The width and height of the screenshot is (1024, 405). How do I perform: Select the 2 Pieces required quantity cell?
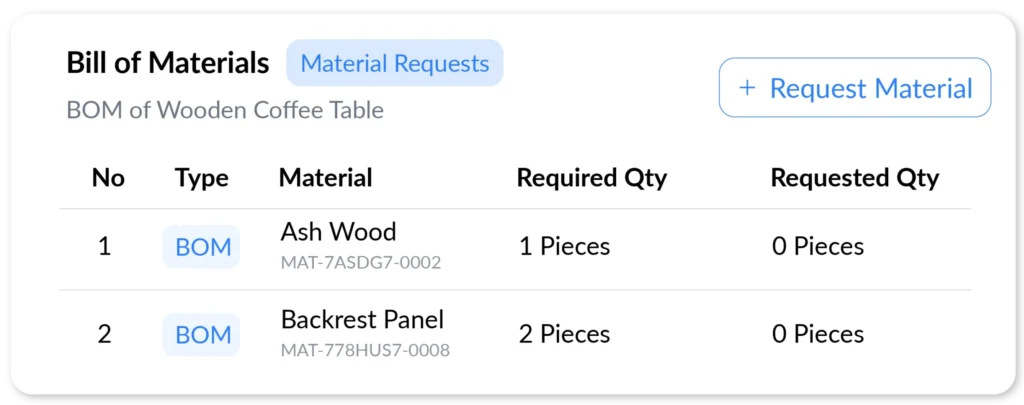(x=564, y=335)
